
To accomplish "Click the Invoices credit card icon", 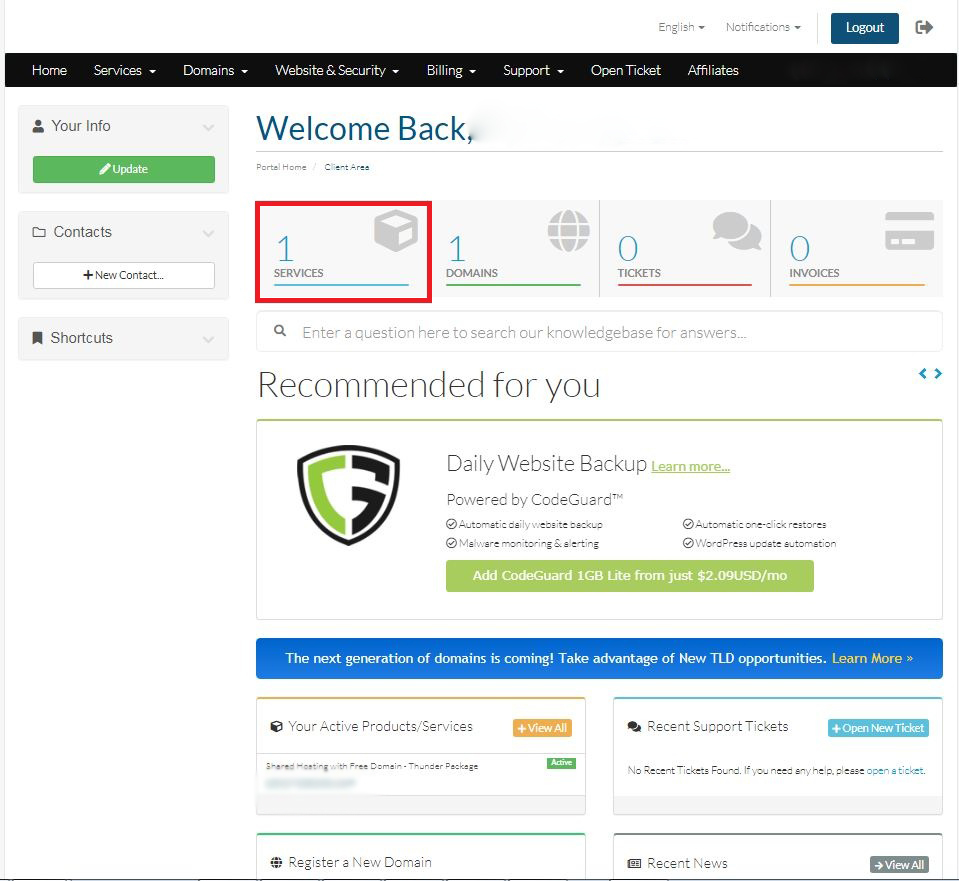I will (x=909, y=231).
